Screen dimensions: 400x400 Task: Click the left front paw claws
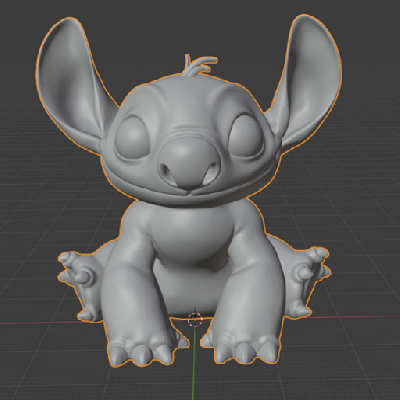pos(140,352)
